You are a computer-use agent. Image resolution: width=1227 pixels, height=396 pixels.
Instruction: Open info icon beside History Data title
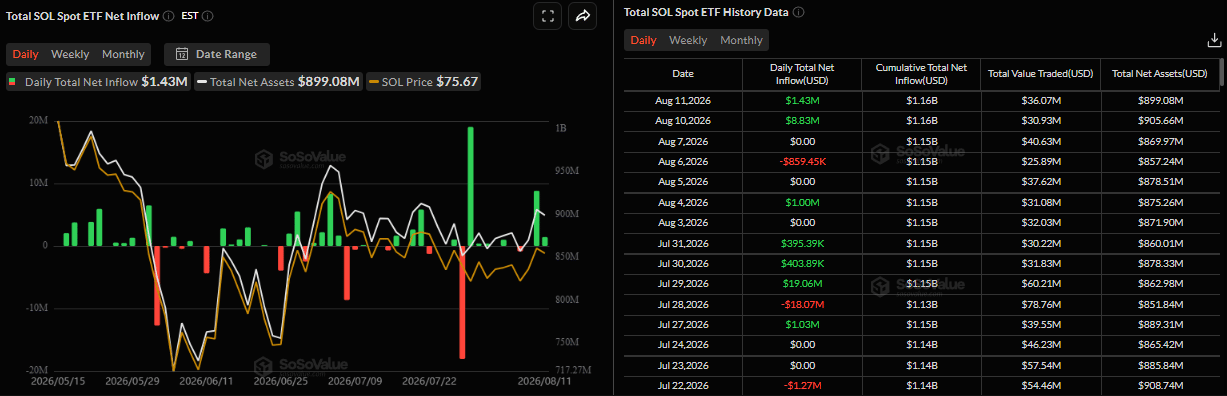coord(799,12)
